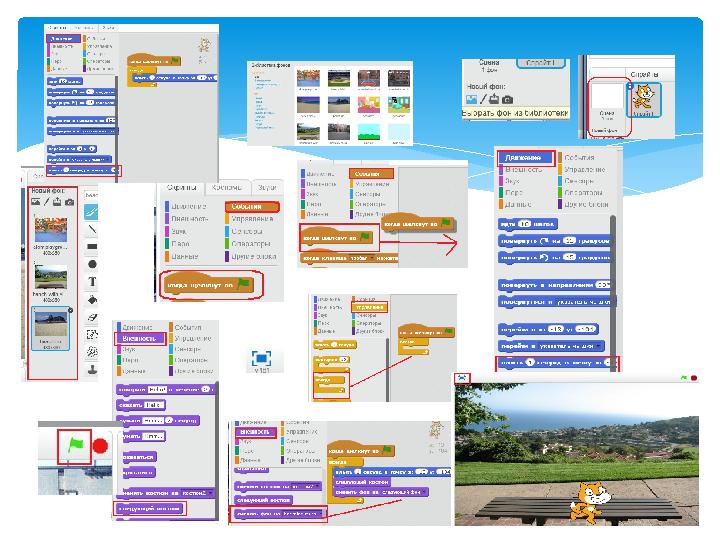Click the Hello! field in the сказать block
720x540 pixels.
pyautogui.click(x=154, y=405)
